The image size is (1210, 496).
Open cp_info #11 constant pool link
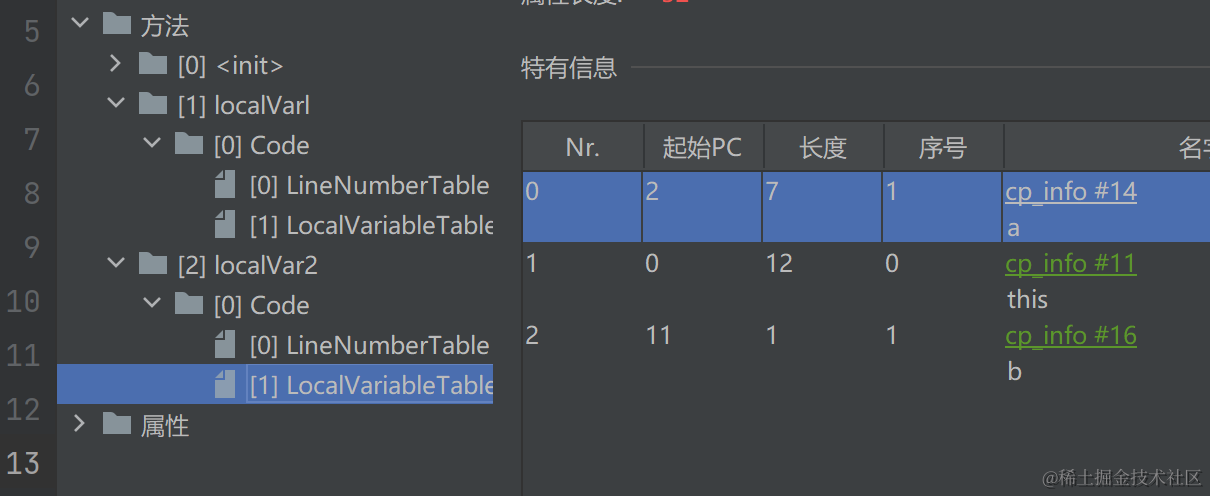[1071, 263]
